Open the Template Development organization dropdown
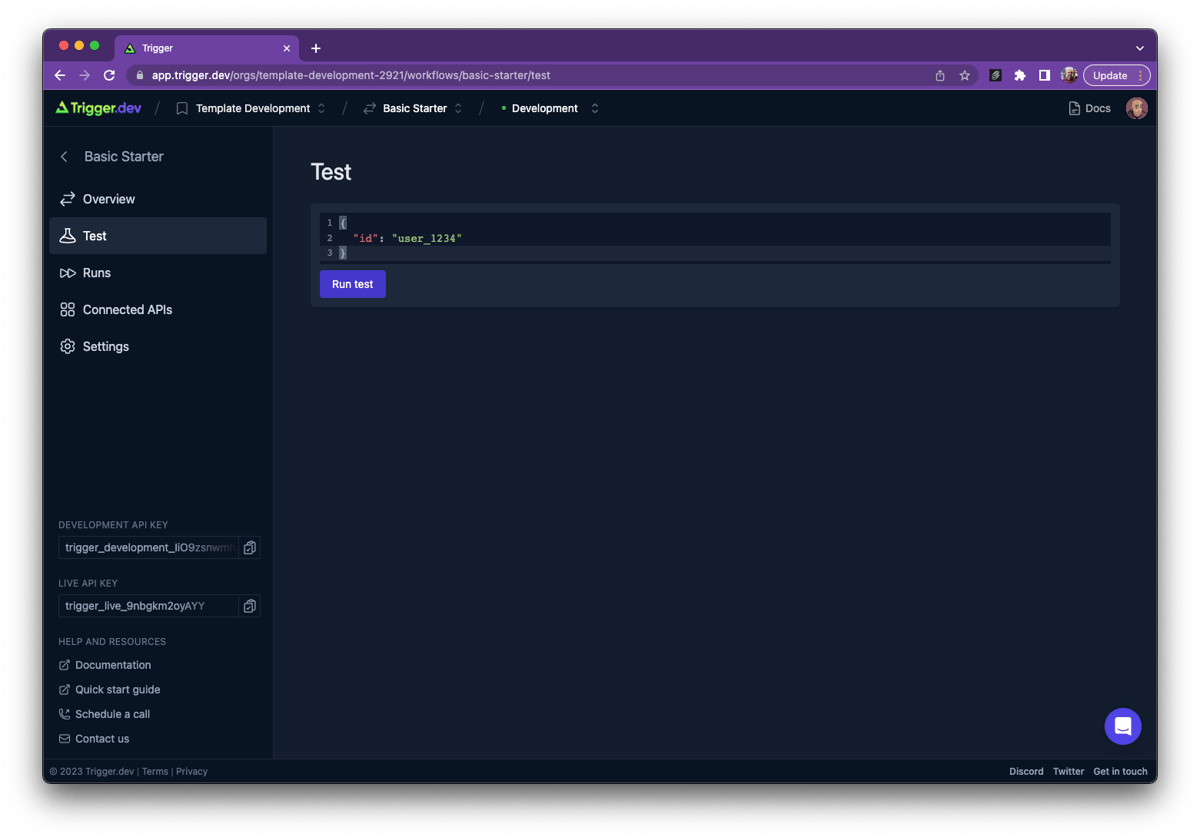The height and width of the screenshot is (840, 1200). [x=251, y=108]
